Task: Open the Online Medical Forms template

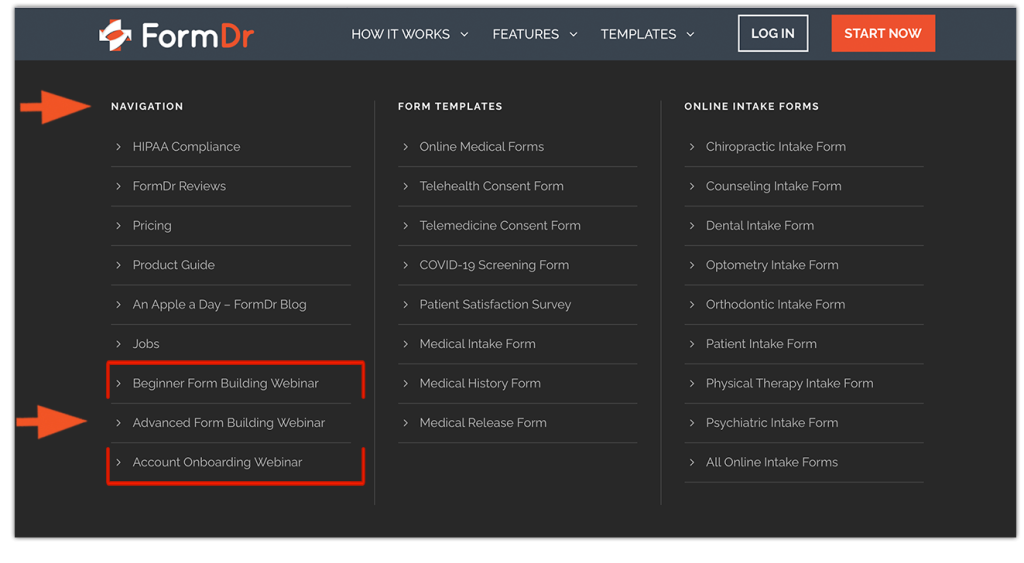Action: tap(481, 147)
